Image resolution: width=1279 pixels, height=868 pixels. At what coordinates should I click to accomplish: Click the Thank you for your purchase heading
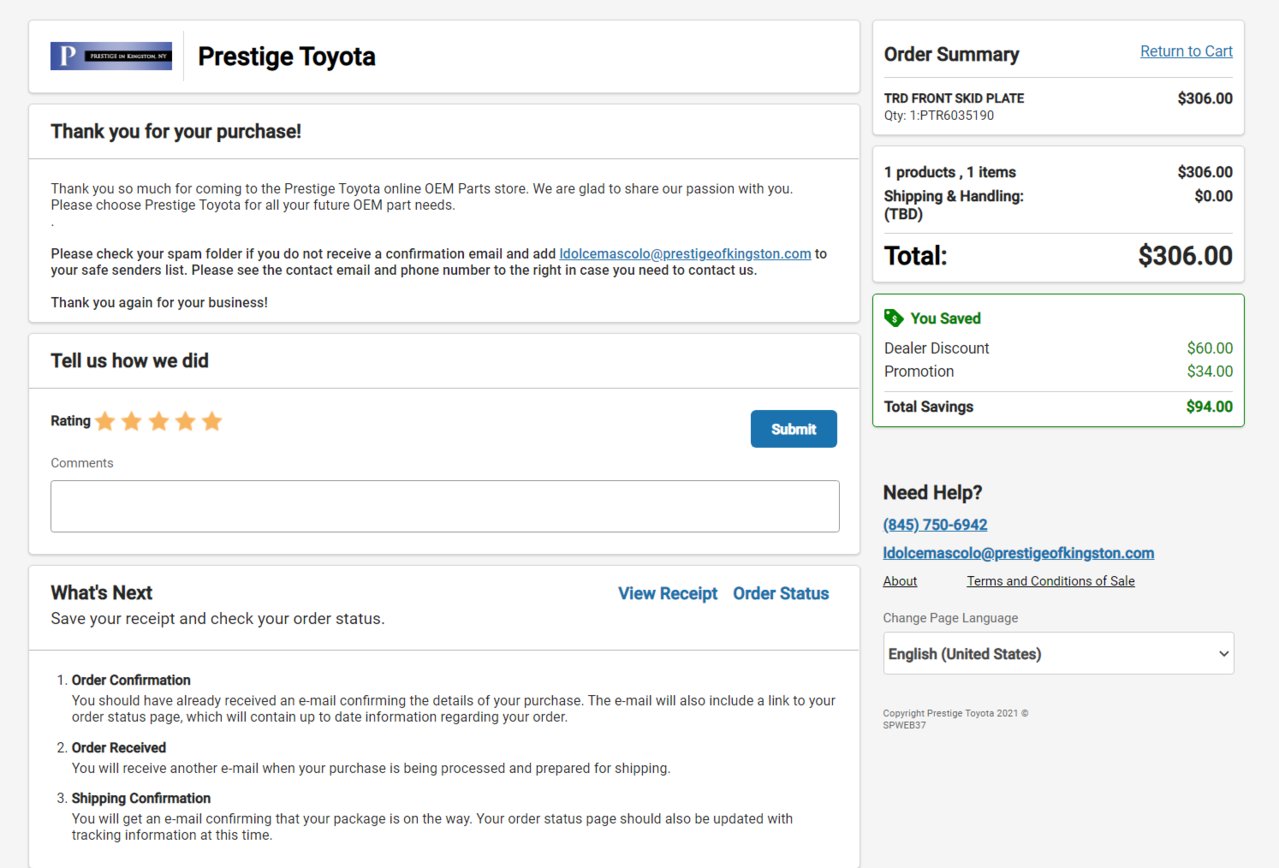click(176, 131)
